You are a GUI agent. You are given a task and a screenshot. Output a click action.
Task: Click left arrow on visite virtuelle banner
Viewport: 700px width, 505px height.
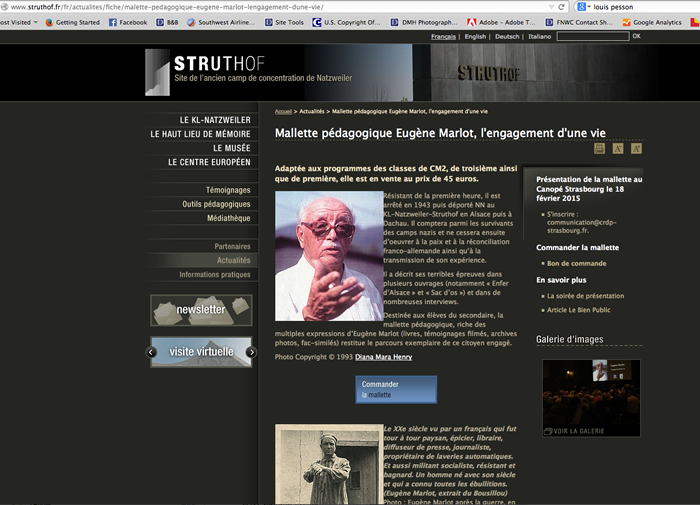click(x=152, y=352)
